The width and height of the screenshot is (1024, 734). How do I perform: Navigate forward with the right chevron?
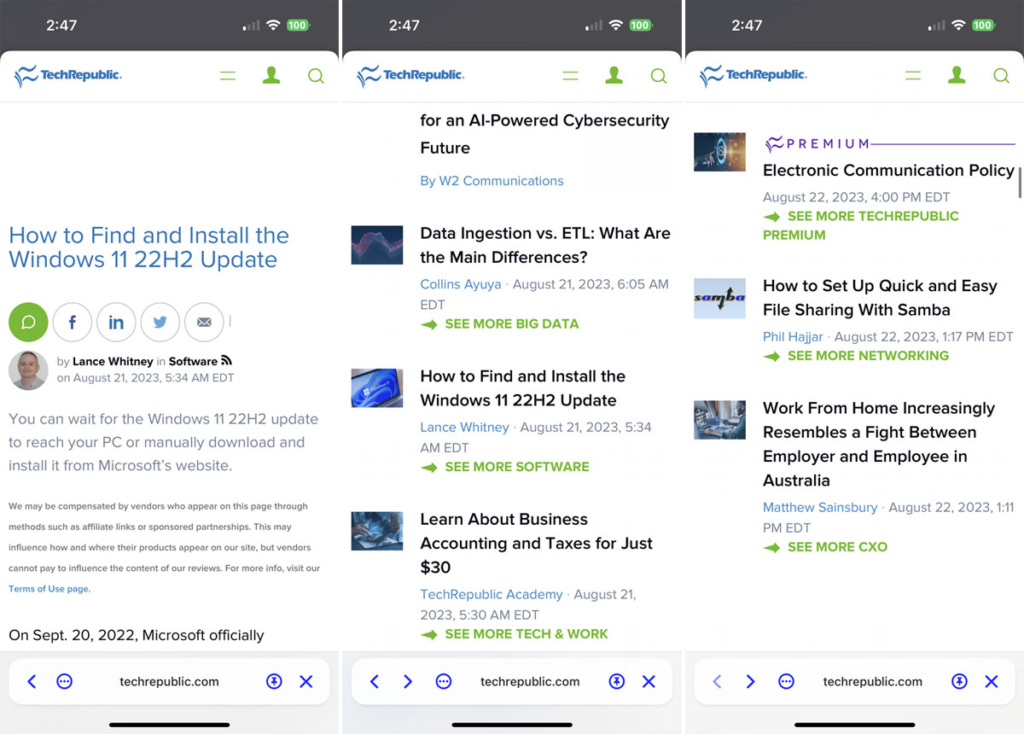[408, 681]
